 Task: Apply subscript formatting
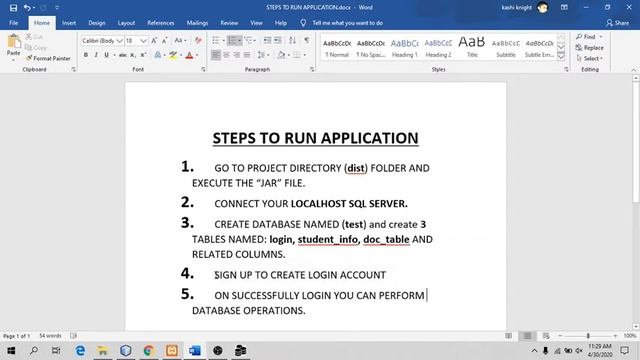133,55
